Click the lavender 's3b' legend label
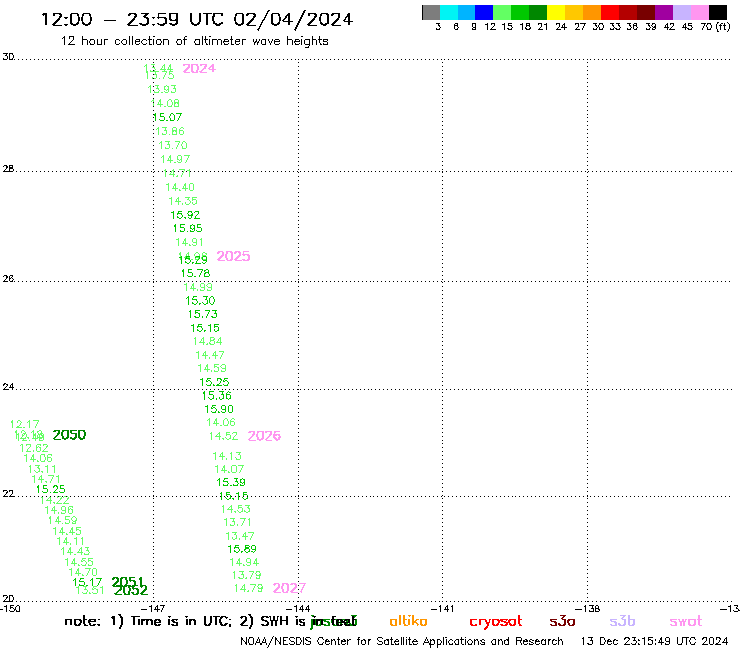This screenshot has height=650, width=740. coord(622,621)
